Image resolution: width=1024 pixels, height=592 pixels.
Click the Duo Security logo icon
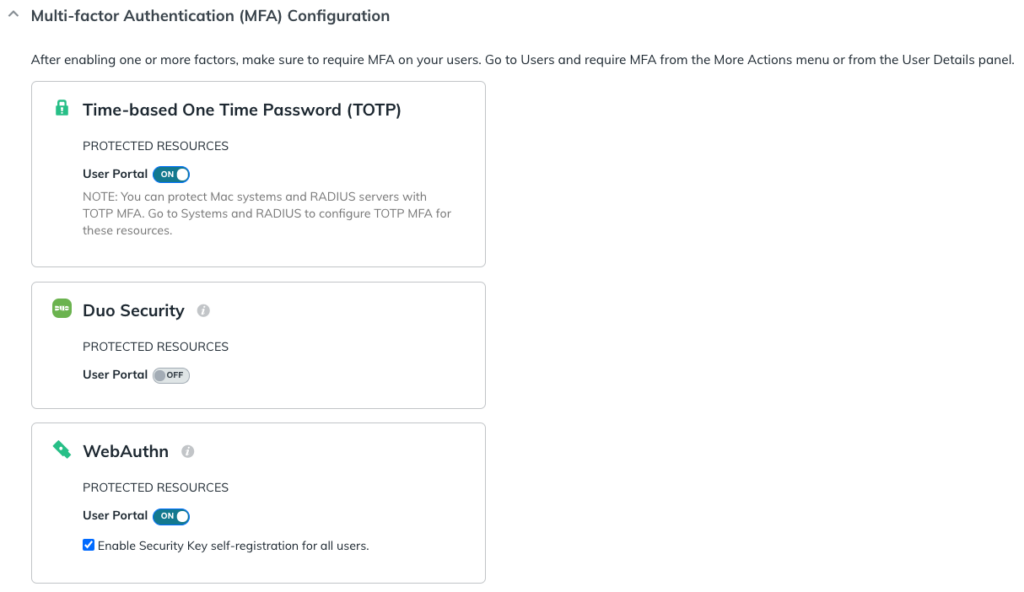(62, 310)
